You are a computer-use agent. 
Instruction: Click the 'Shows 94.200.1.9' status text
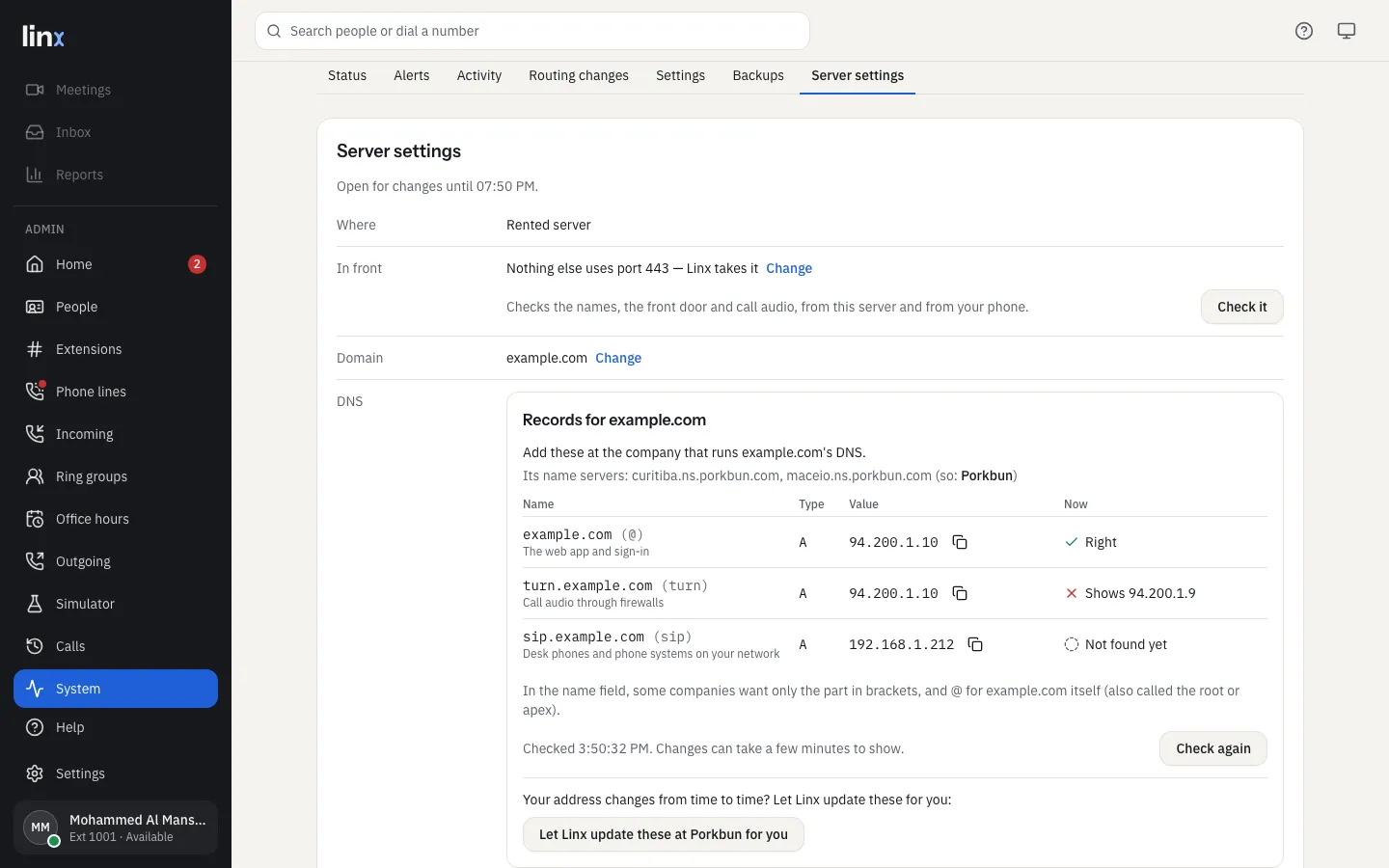pos(1140,593)
